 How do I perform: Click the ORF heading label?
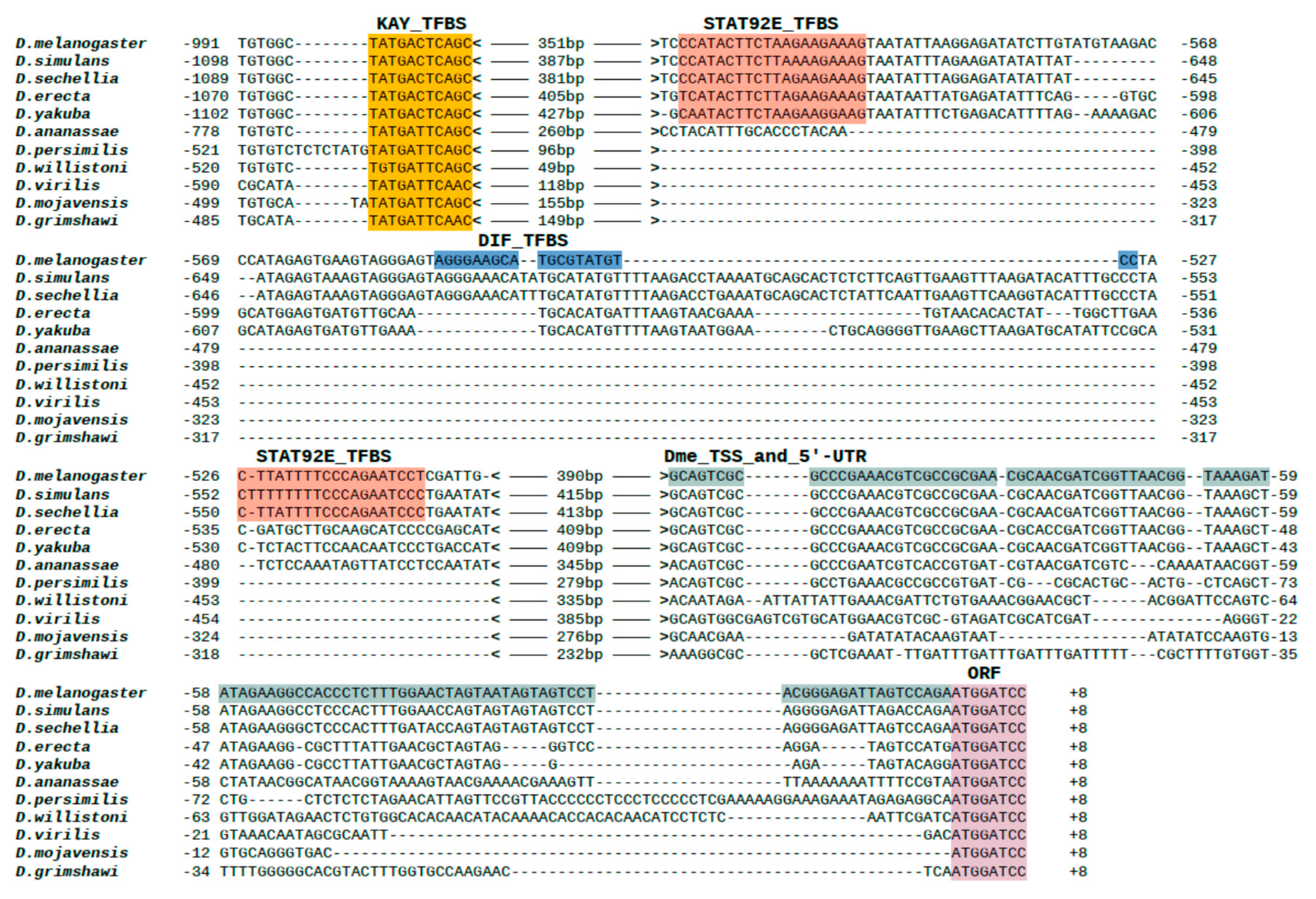[984, 674]
